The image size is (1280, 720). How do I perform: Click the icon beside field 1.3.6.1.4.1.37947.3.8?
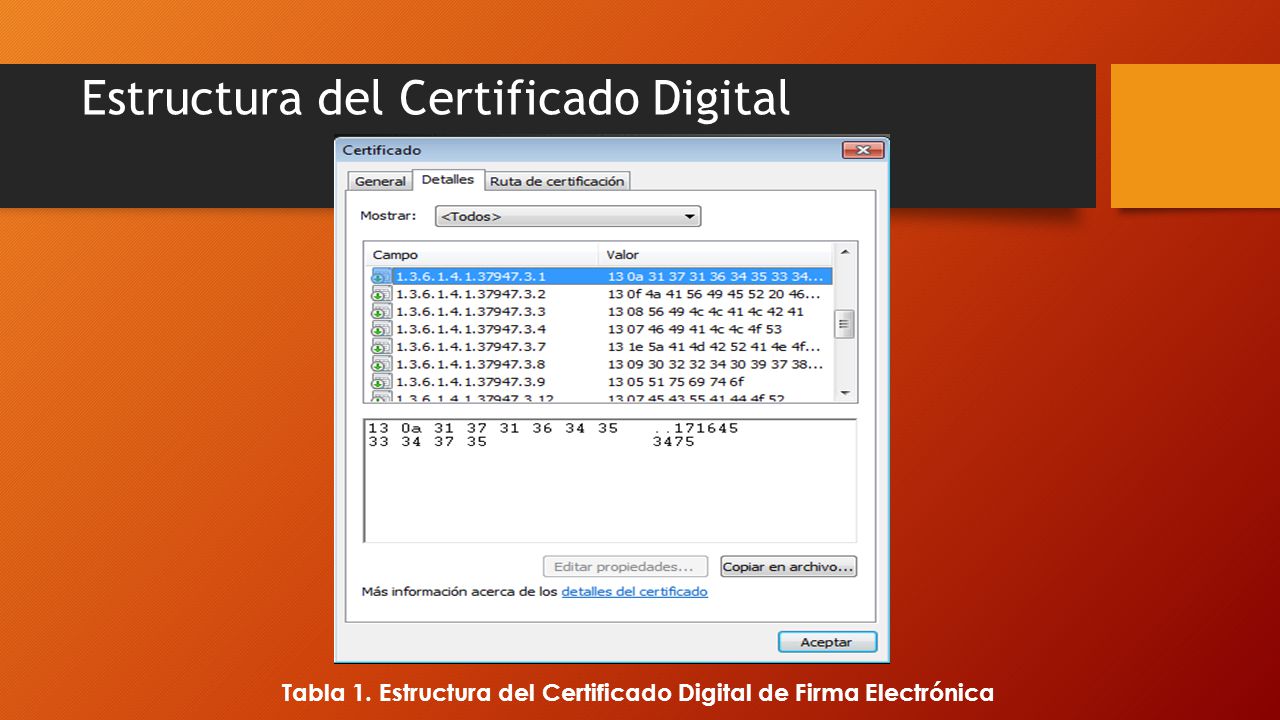(380, 364)
